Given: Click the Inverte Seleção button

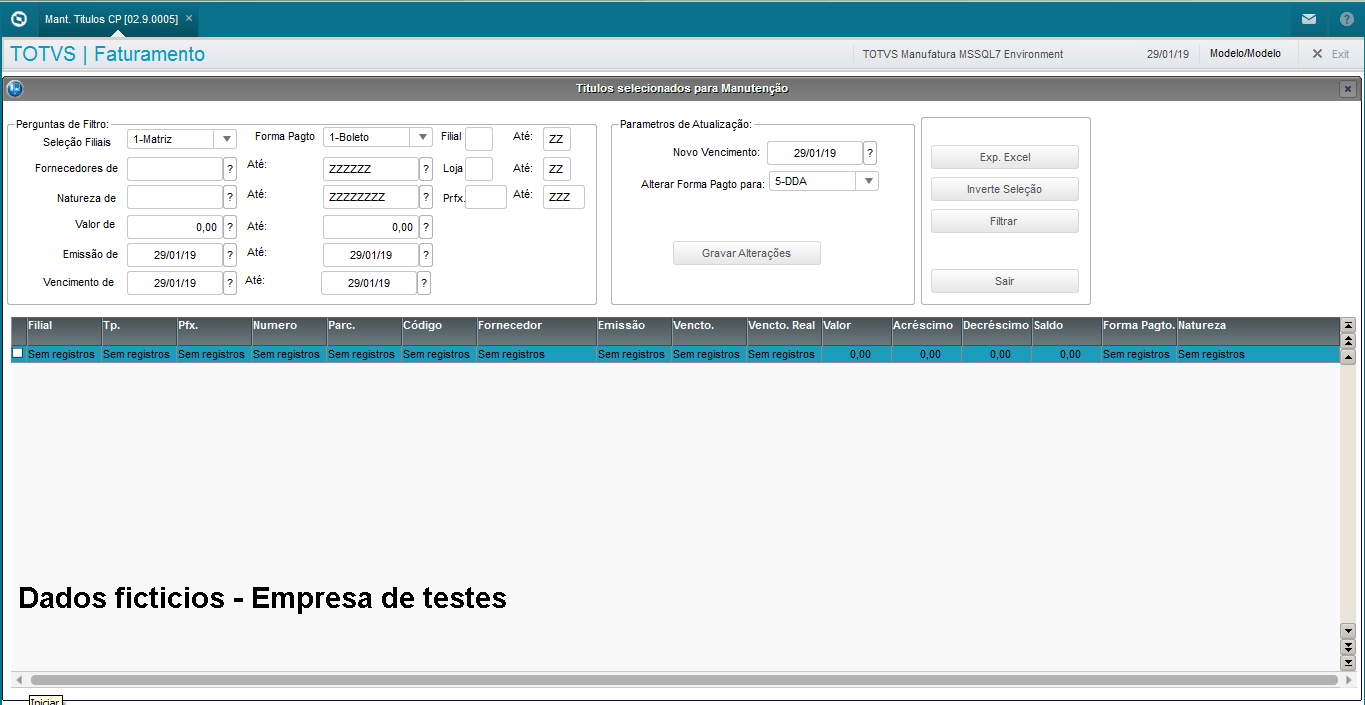Looking at the screenshot, I should pyautogui.click(x=1004, y=189).
